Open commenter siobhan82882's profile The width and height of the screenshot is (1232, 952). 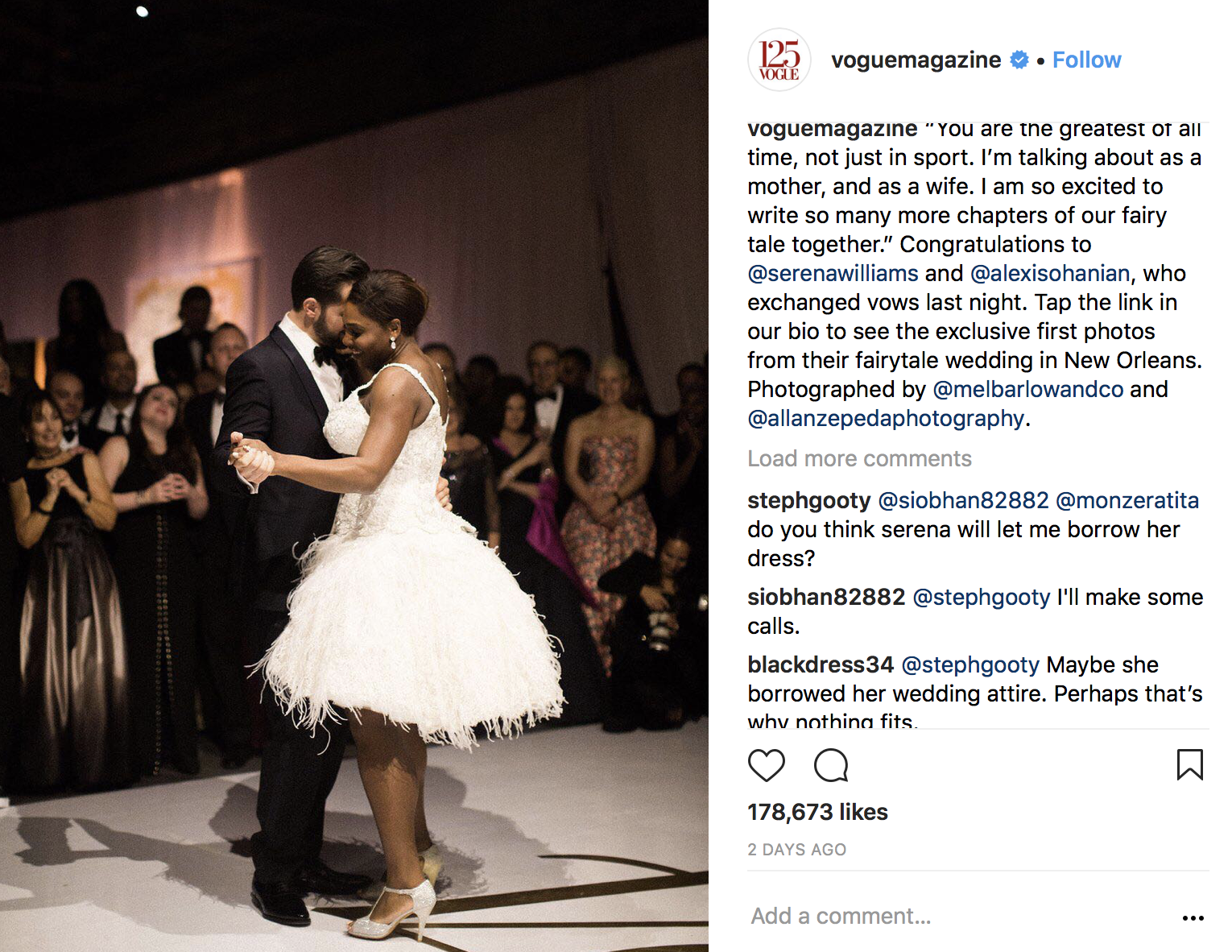point(826,597)
